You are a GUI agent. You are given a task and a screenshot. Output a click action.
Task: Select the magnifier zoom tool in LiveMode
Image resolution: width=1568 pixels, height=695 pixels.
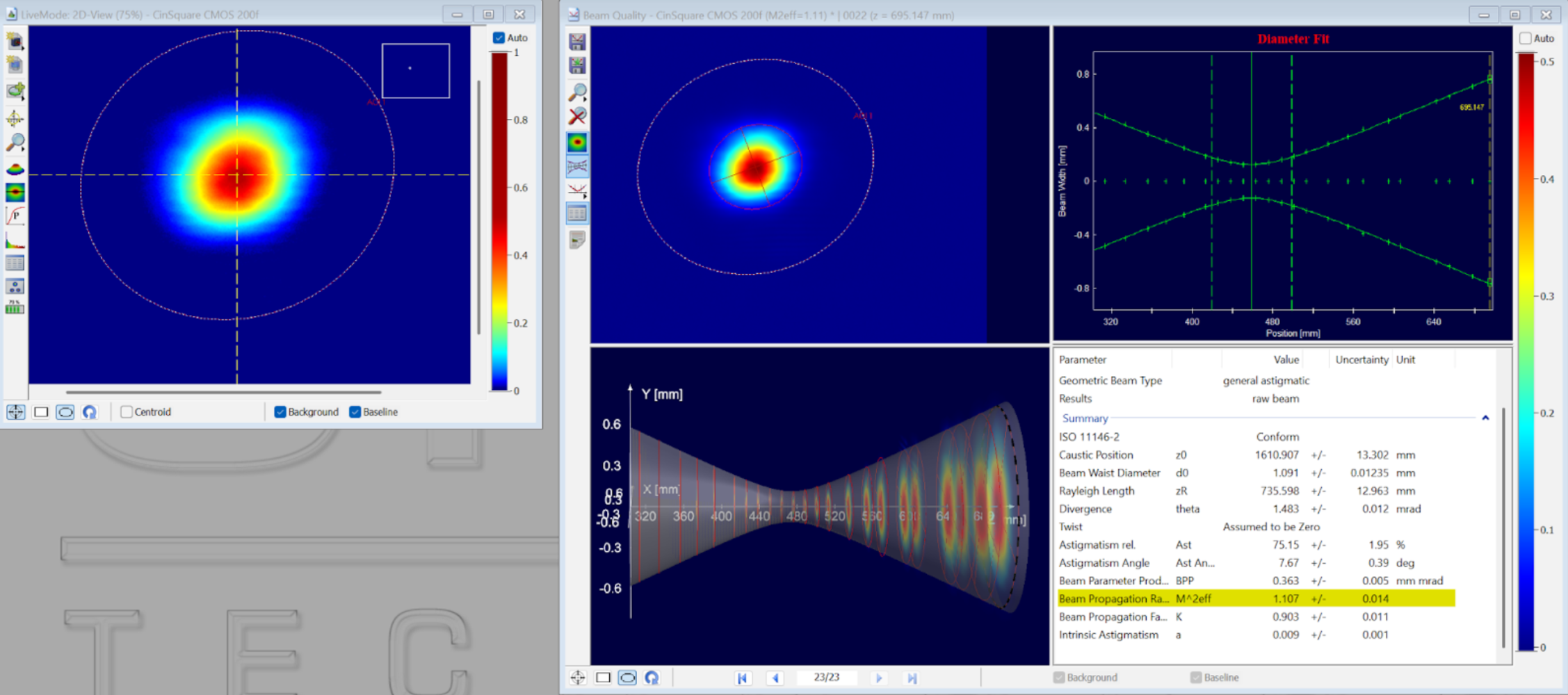[15, 142]
